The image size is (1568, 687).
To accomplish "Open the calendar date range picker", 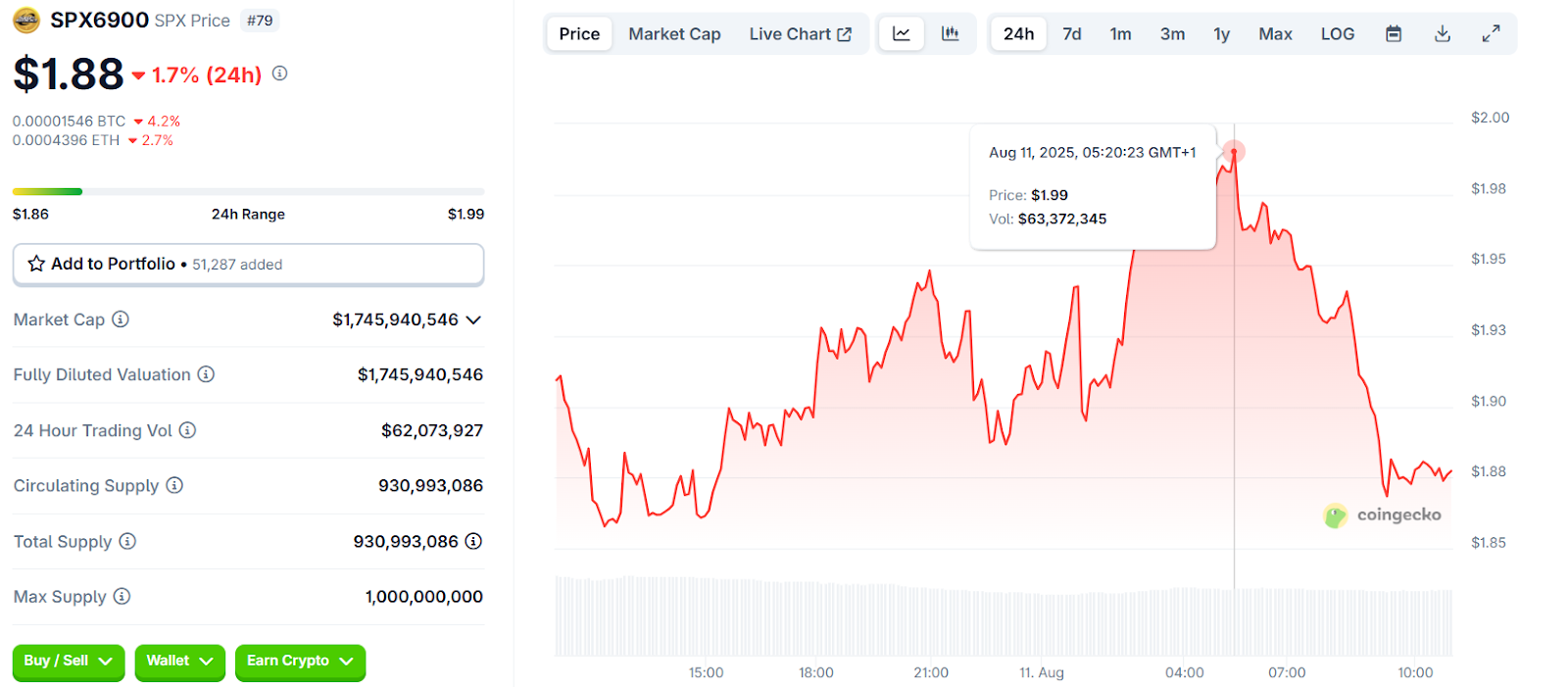I will coord(1393,34).
